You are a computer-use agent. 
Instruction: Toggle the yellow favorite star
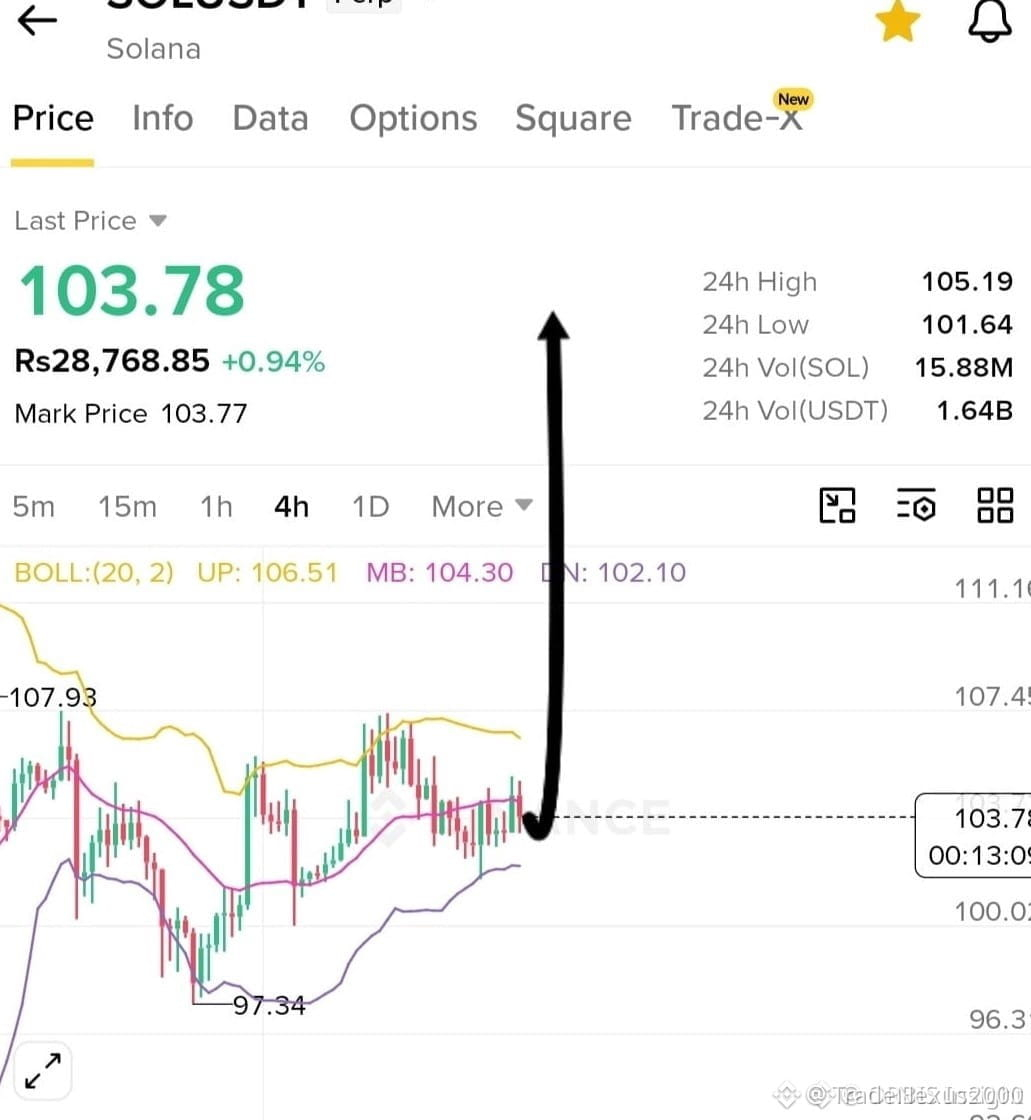pyautogui.click(x=897, y=21)
